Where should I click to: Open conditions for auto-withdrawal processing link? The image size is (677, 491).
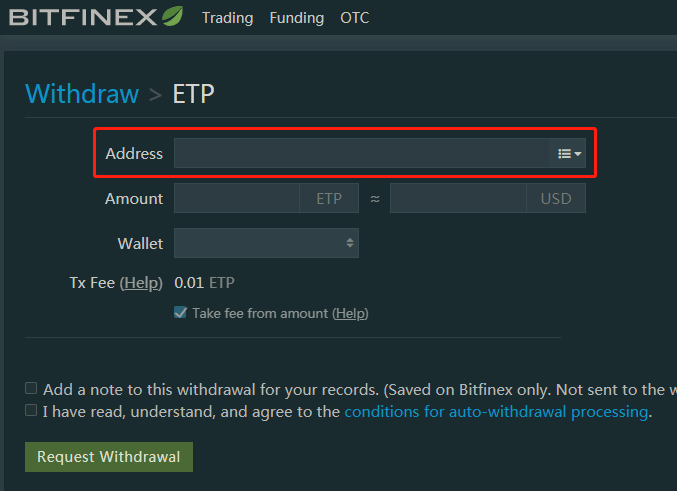pos(496,411)
